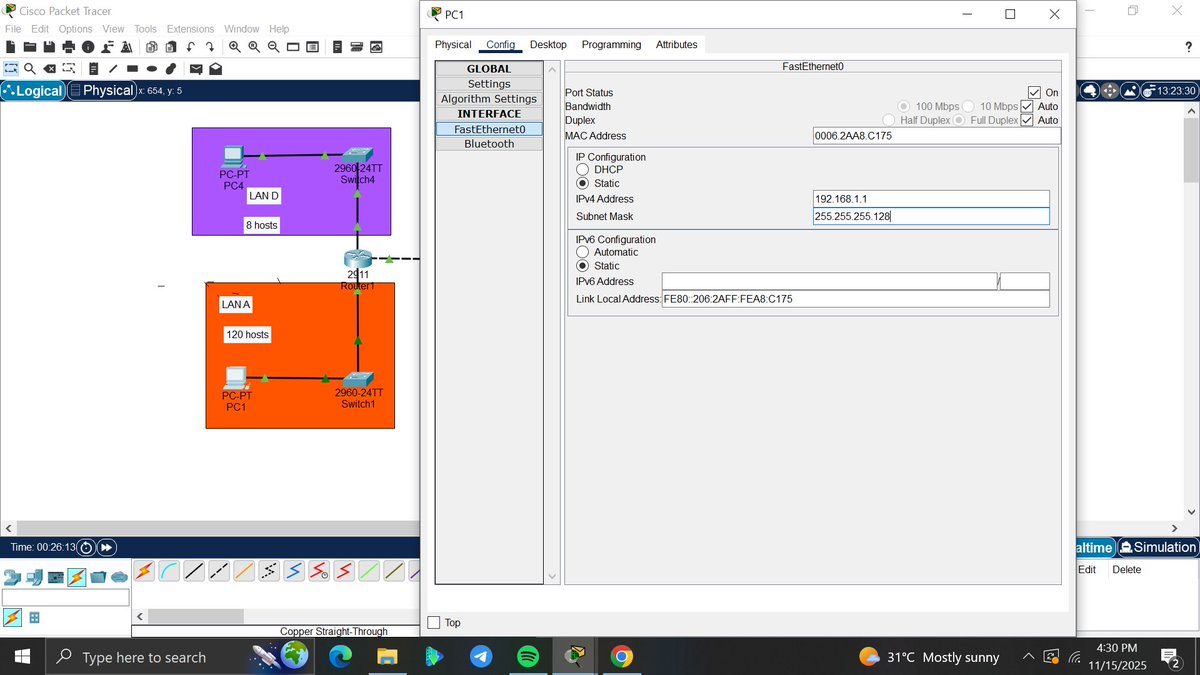Viewport: 1200px width, 675px height.
Task: Open the Extensions menu
Action: tap(190, 28)
